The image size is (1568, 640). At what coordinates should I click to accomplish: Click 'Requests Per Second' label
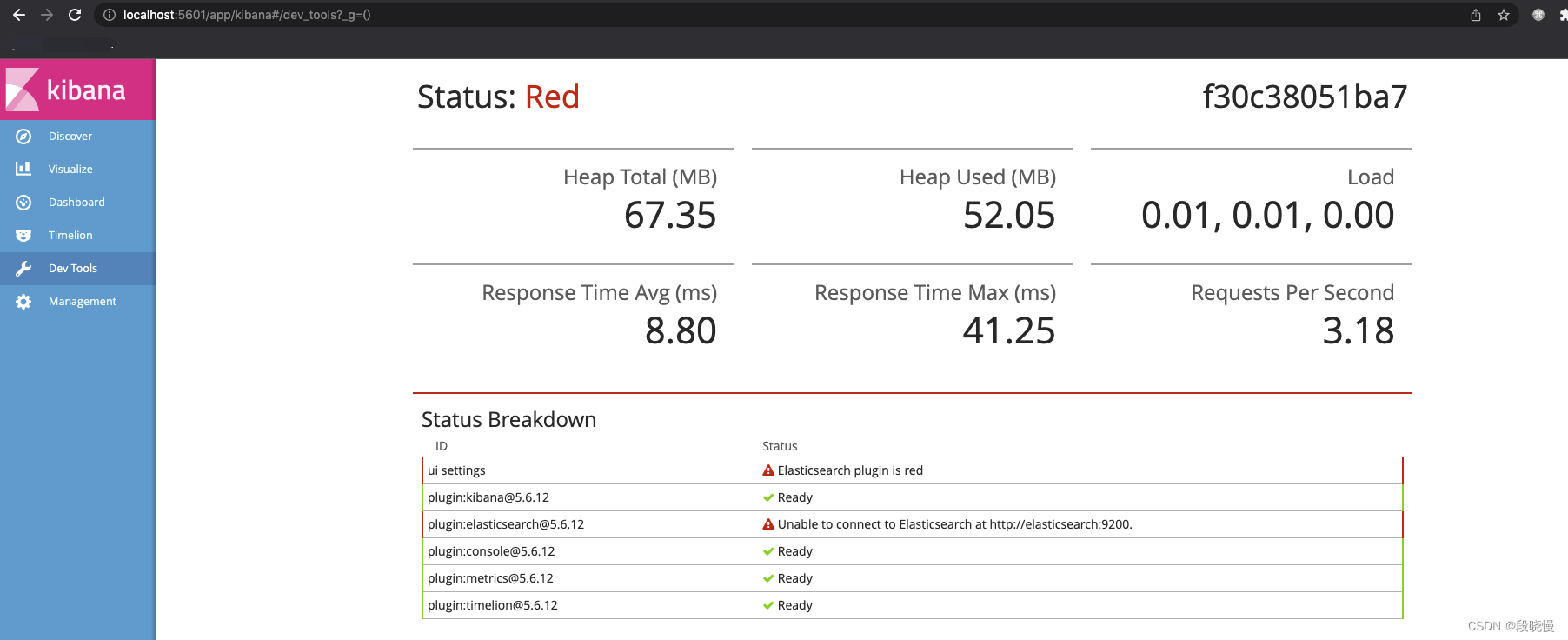pos(1292,293)
